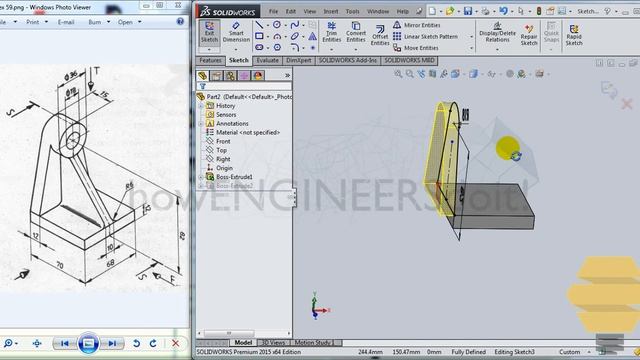Click the Undo icon

pos(503,11)
